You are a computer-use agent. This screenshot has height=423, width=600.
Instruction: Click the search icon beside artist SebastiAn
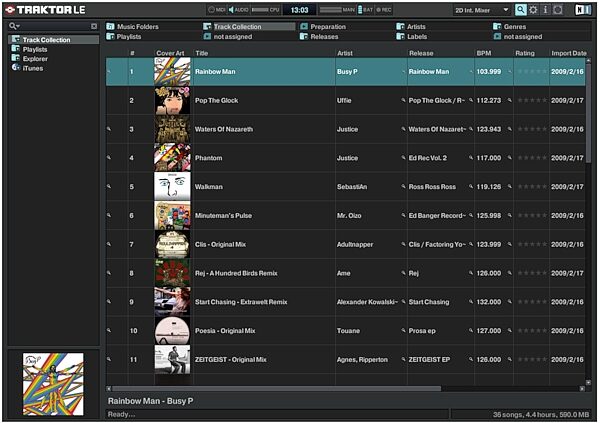[x=403, y=186]
